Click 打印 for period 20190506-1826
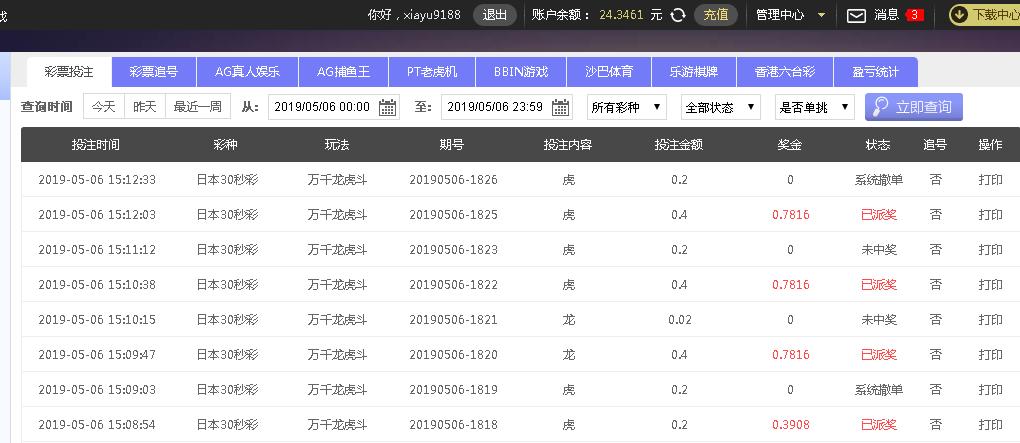The image size is (1020, 443). tap(990, 180)
